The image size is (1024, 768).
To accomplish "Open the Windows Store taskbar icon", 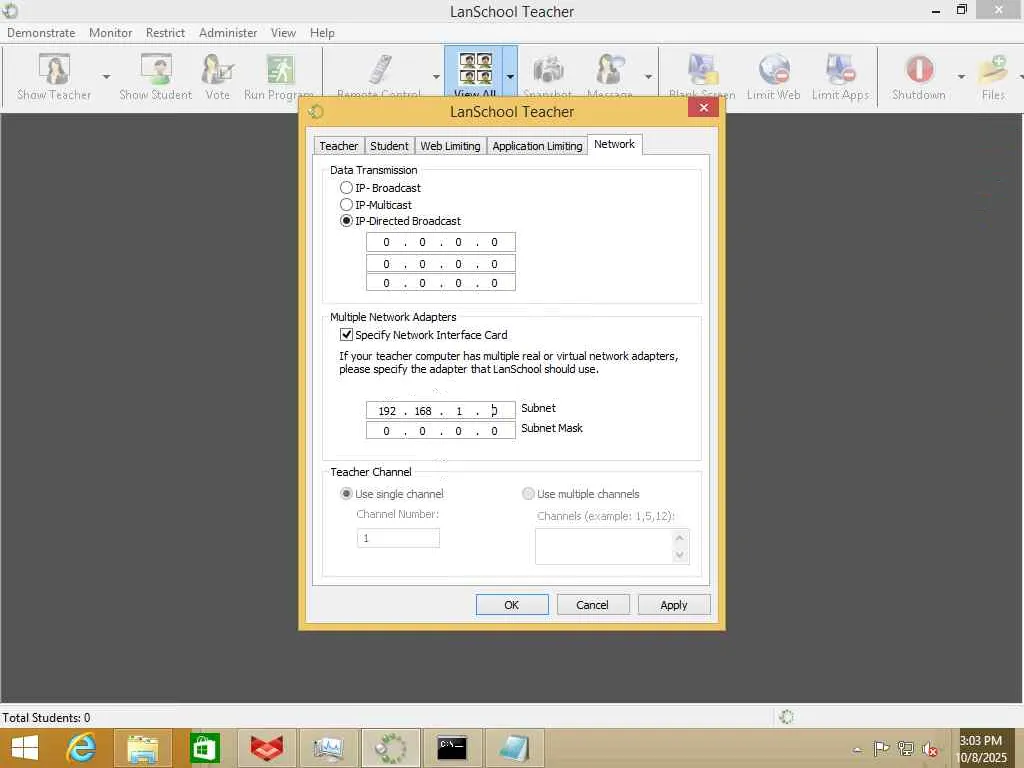I will (205, 748).
